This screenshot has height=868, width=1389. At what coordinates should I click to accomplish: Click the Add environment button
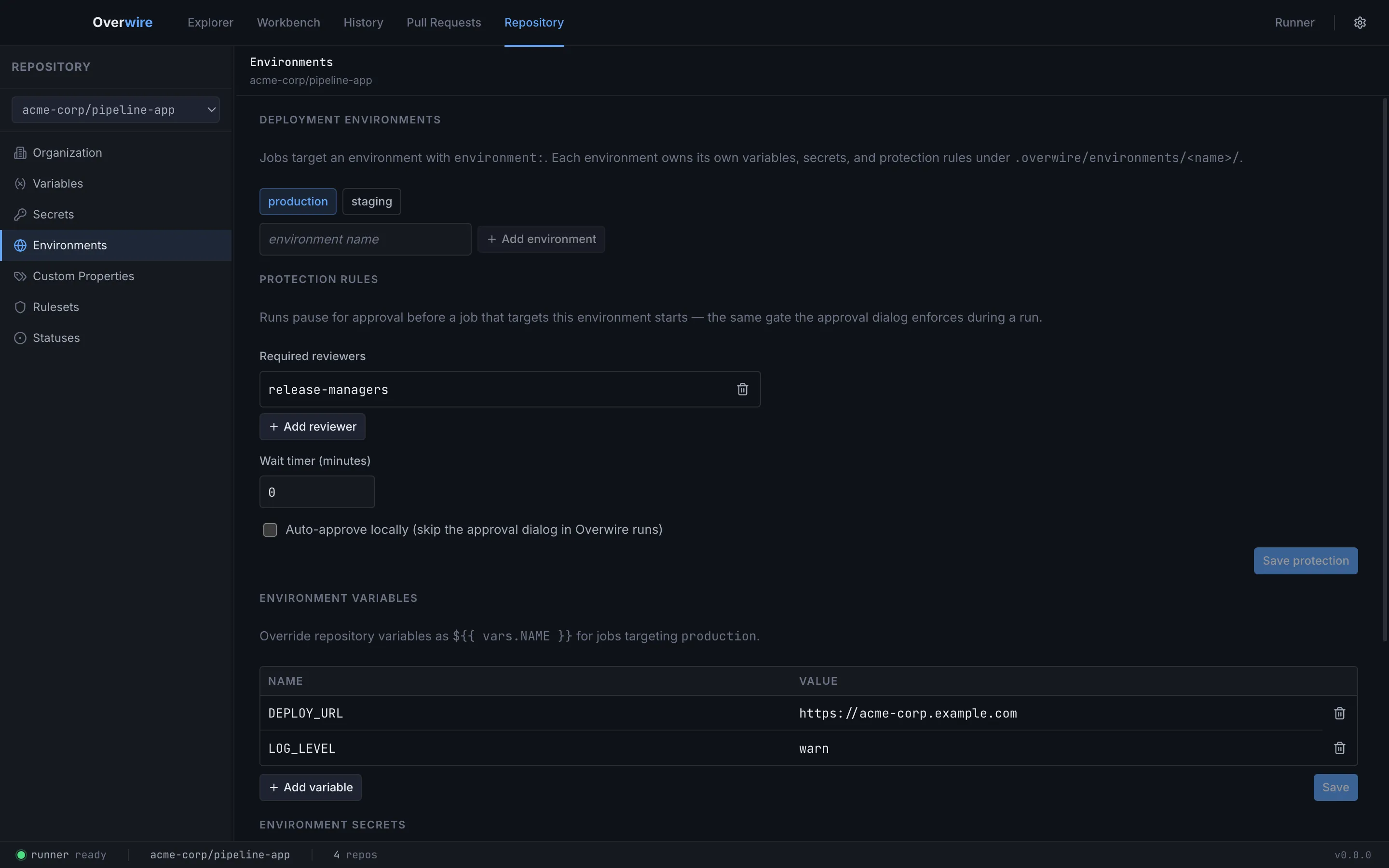pyautogui.click(x=541, y=239)
